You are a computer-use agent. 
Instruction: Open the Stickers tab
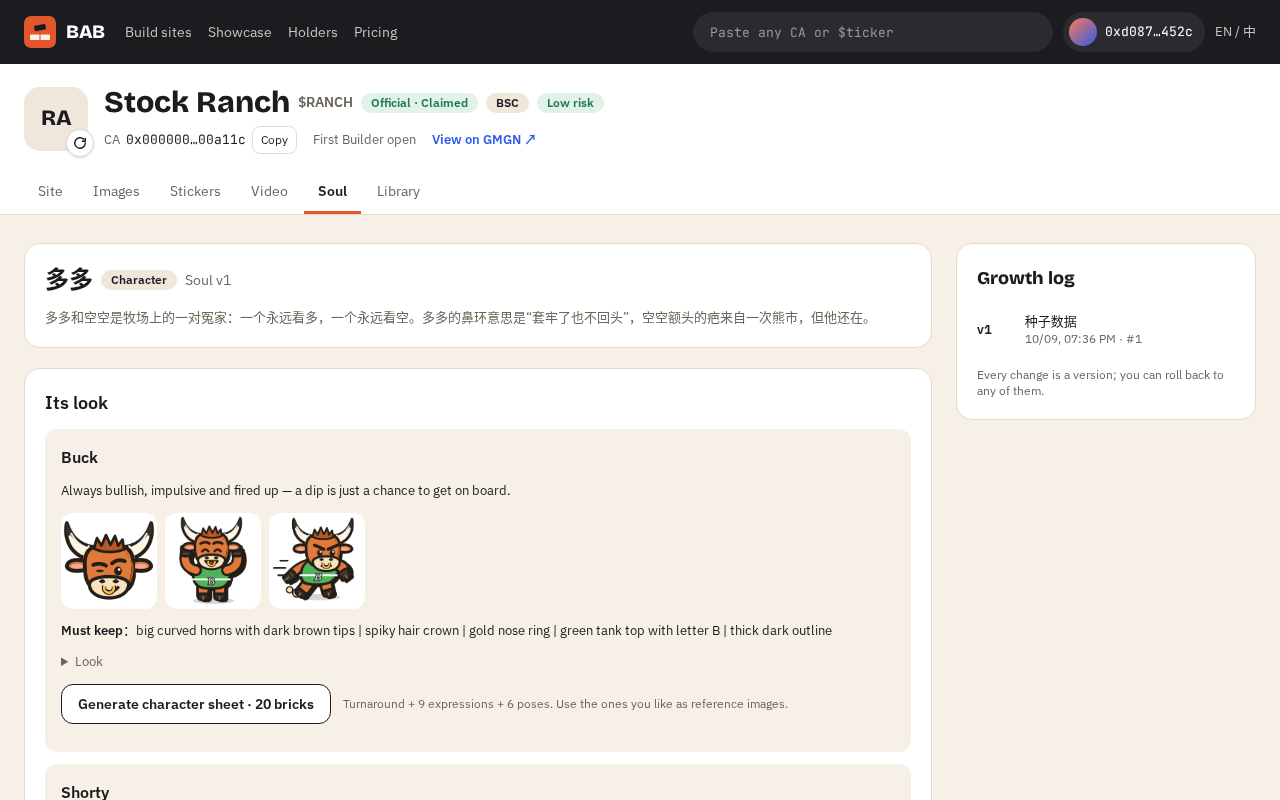pos(195,191)
